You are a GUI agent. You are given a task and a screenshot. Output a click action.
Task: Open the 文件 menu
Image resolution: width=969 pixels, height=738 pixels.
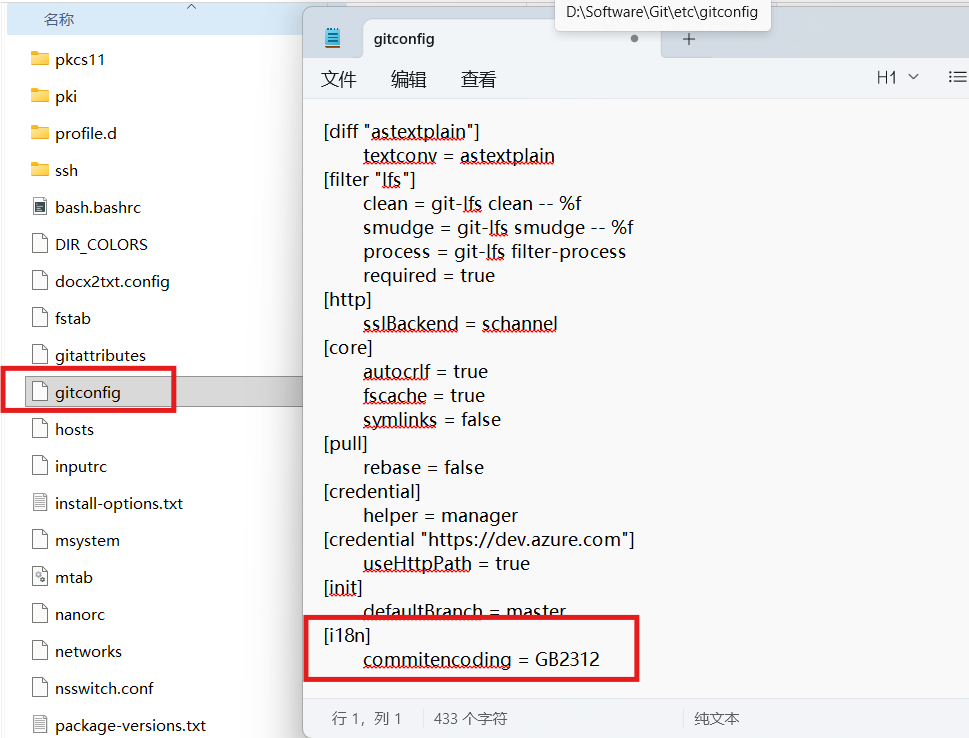[338, 79]
